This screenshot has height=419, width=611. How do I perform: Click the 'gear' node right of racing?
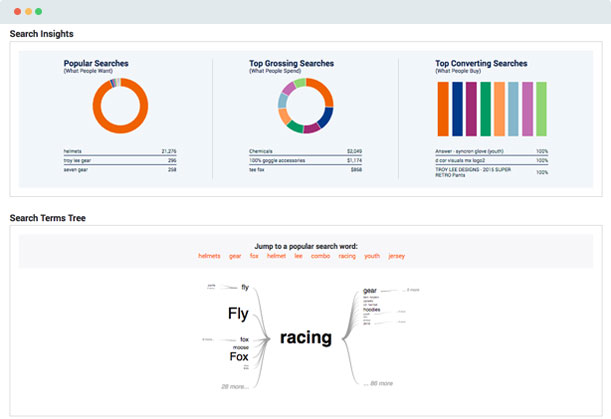[370, 291]
